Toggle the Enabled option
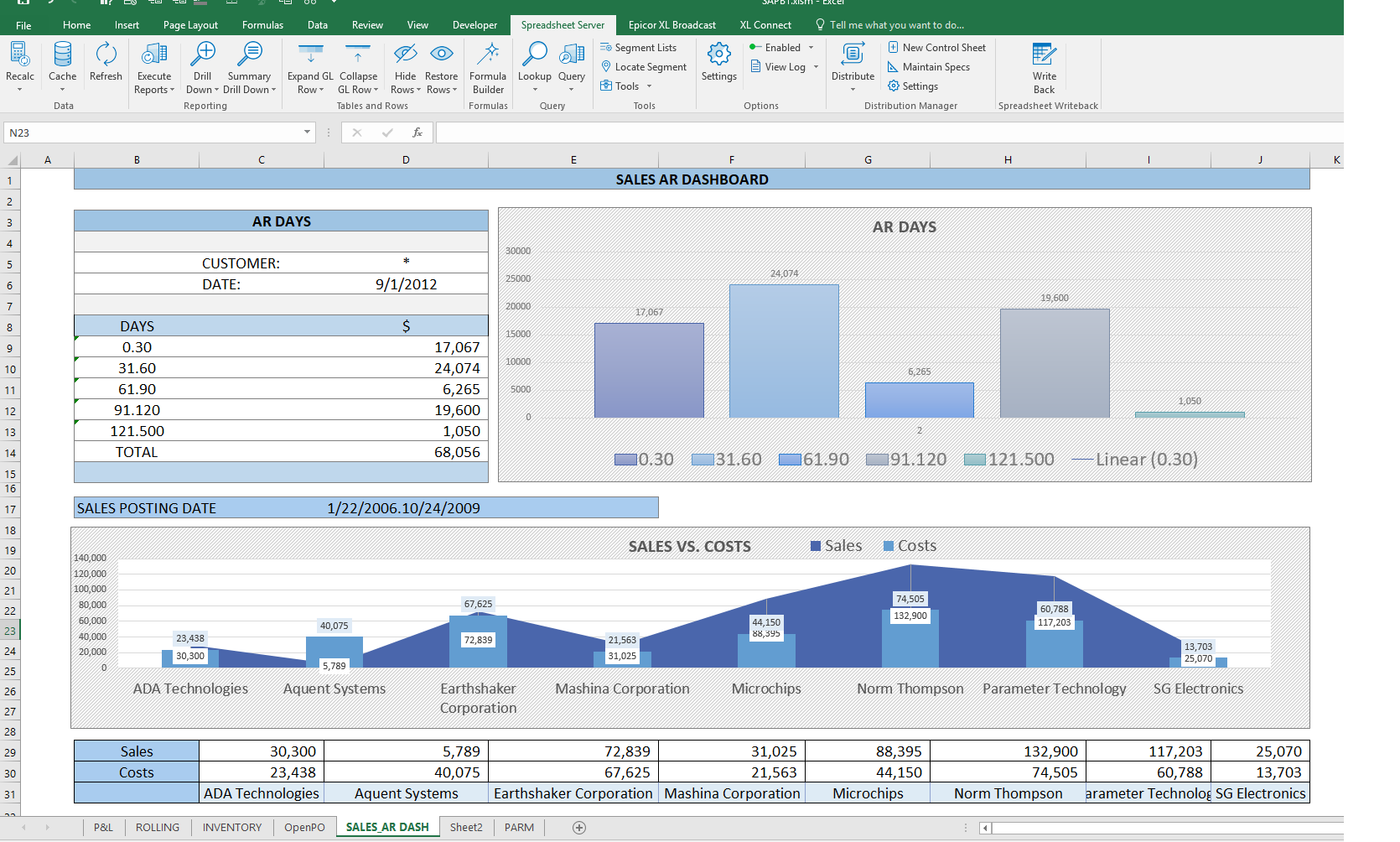This screenshot has width=1400, height=842. [775, 48]
